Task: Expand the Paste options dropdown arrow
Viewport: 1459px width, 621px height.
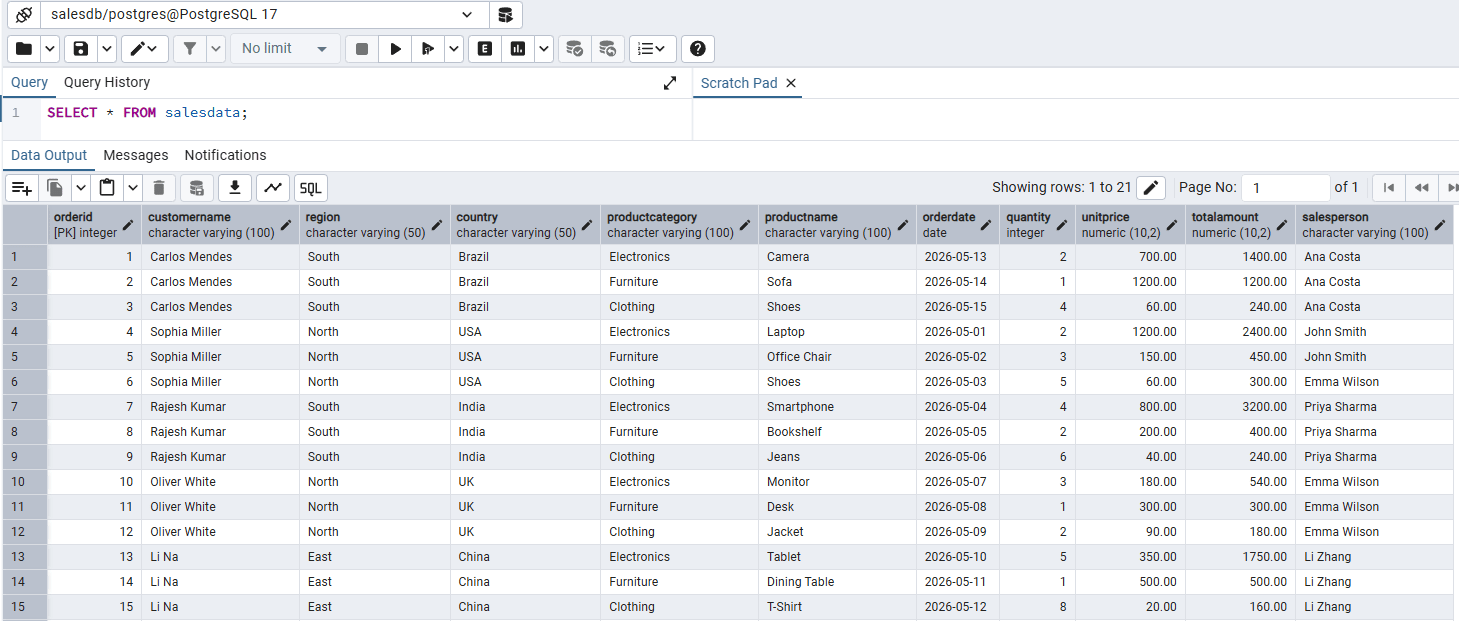Action: [132, 187]
